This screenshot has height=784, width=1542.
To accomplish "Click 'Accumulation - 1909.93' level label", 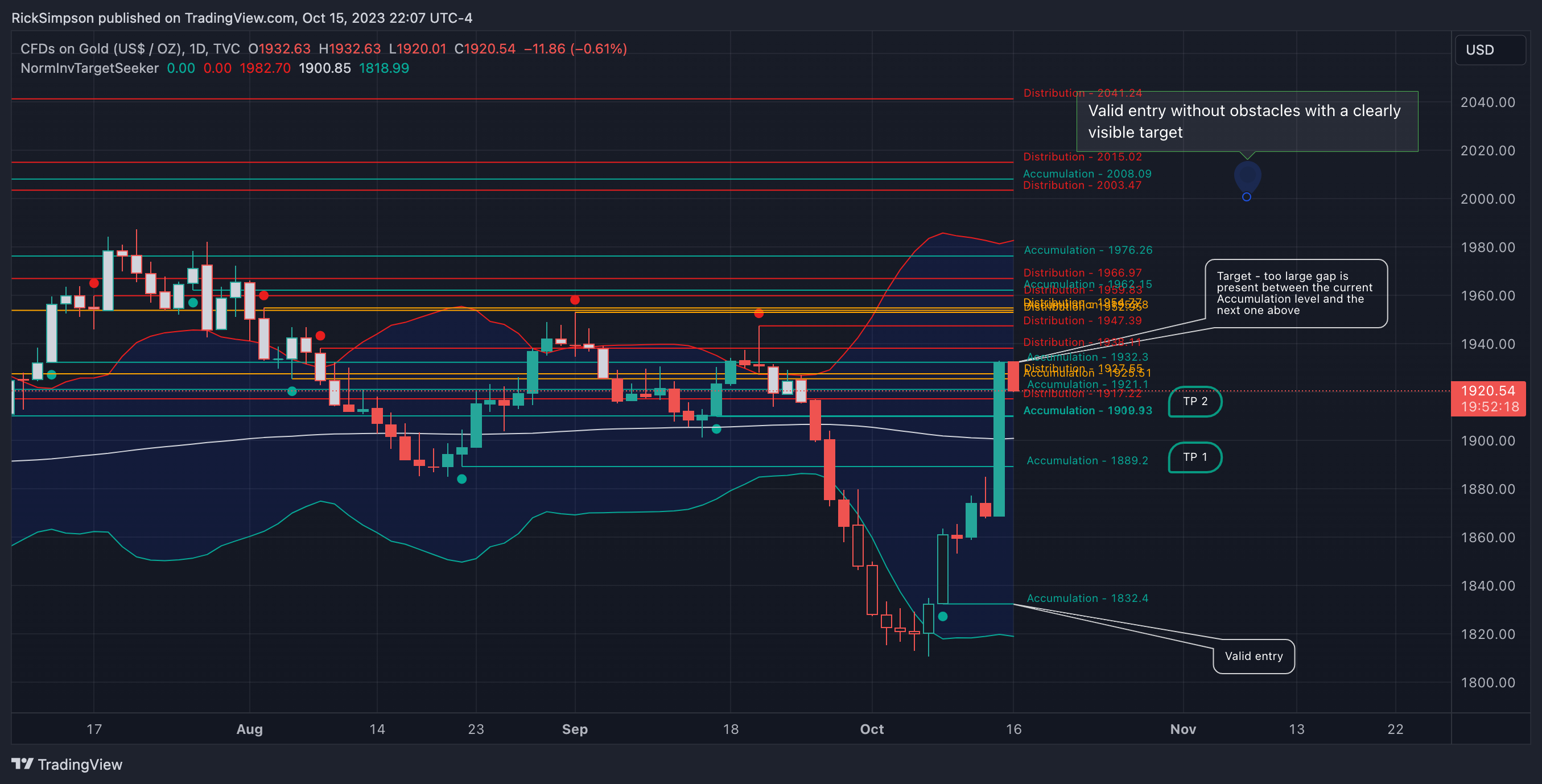I will [1088, 411].
